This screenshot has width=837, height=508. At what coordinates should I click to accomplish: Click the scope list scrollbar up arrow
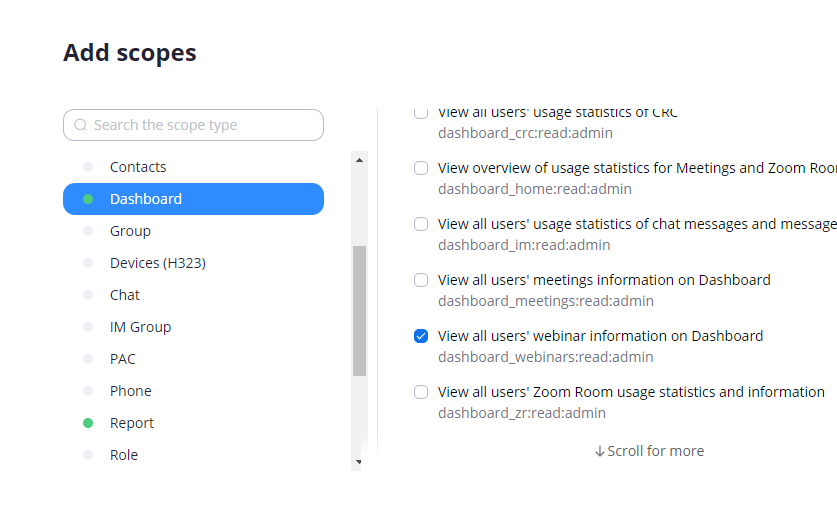tap(359, 160)
